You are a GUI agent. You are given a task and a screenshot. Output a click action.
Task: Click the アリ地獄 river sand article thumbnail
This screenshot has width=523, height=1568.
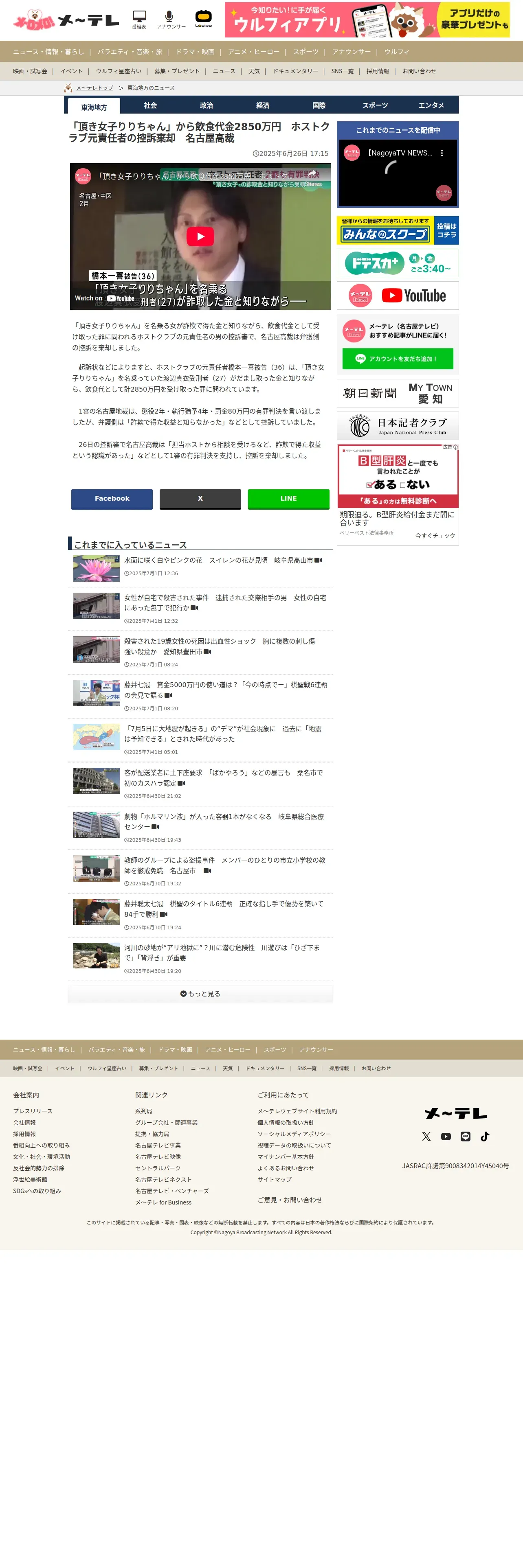tap(96, 956)
